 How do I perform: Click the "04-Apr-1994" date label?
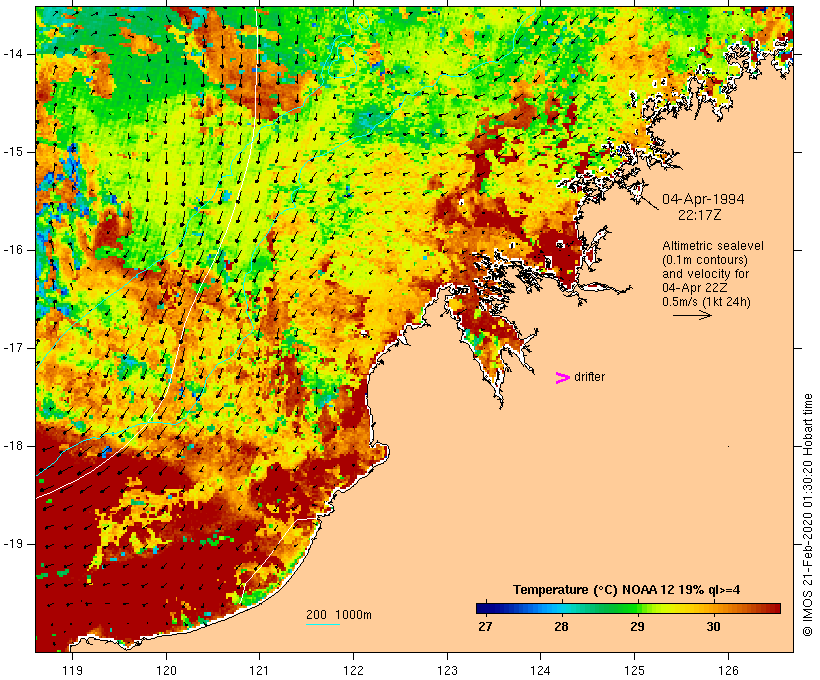click(703, 199)
